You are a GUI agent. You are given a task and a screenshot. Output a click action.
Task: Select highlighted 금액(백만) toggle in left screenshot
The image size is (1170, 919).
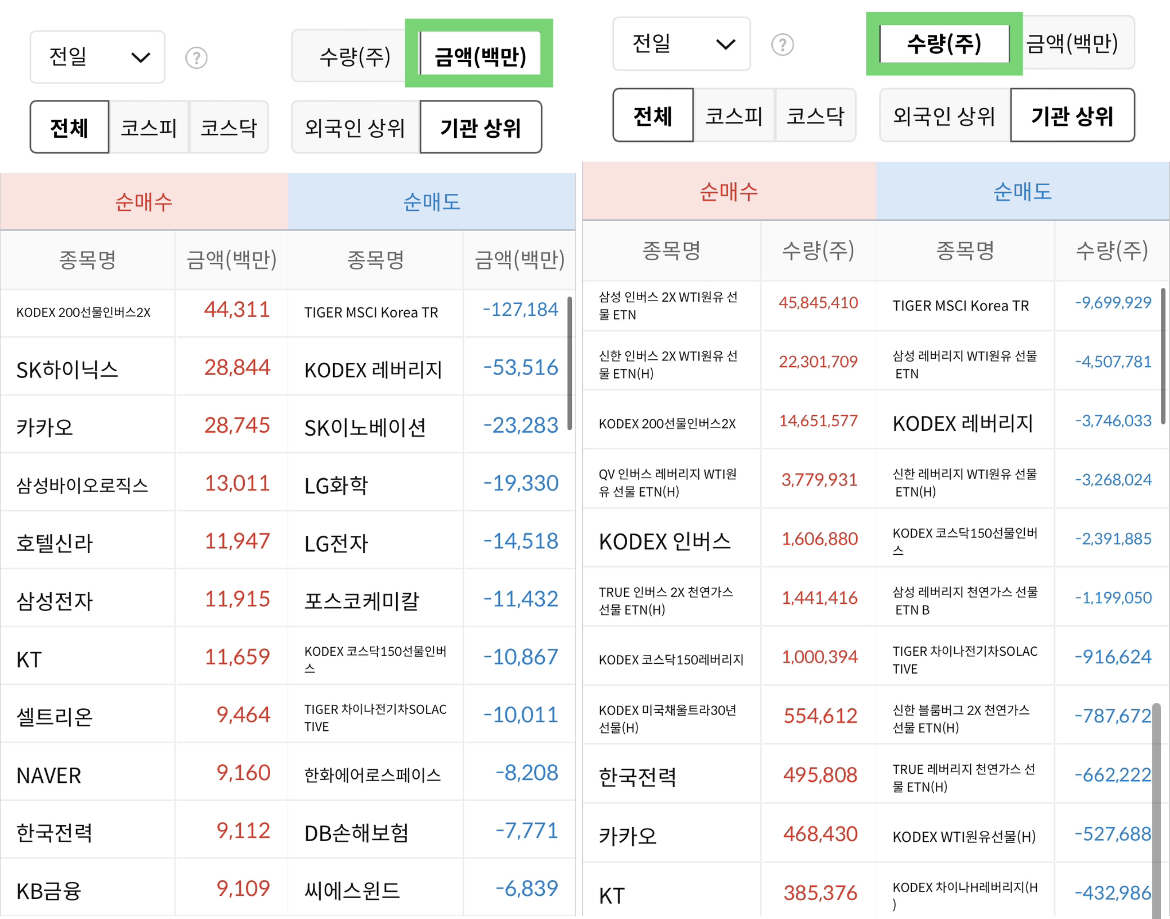click(x=480, y=57)
